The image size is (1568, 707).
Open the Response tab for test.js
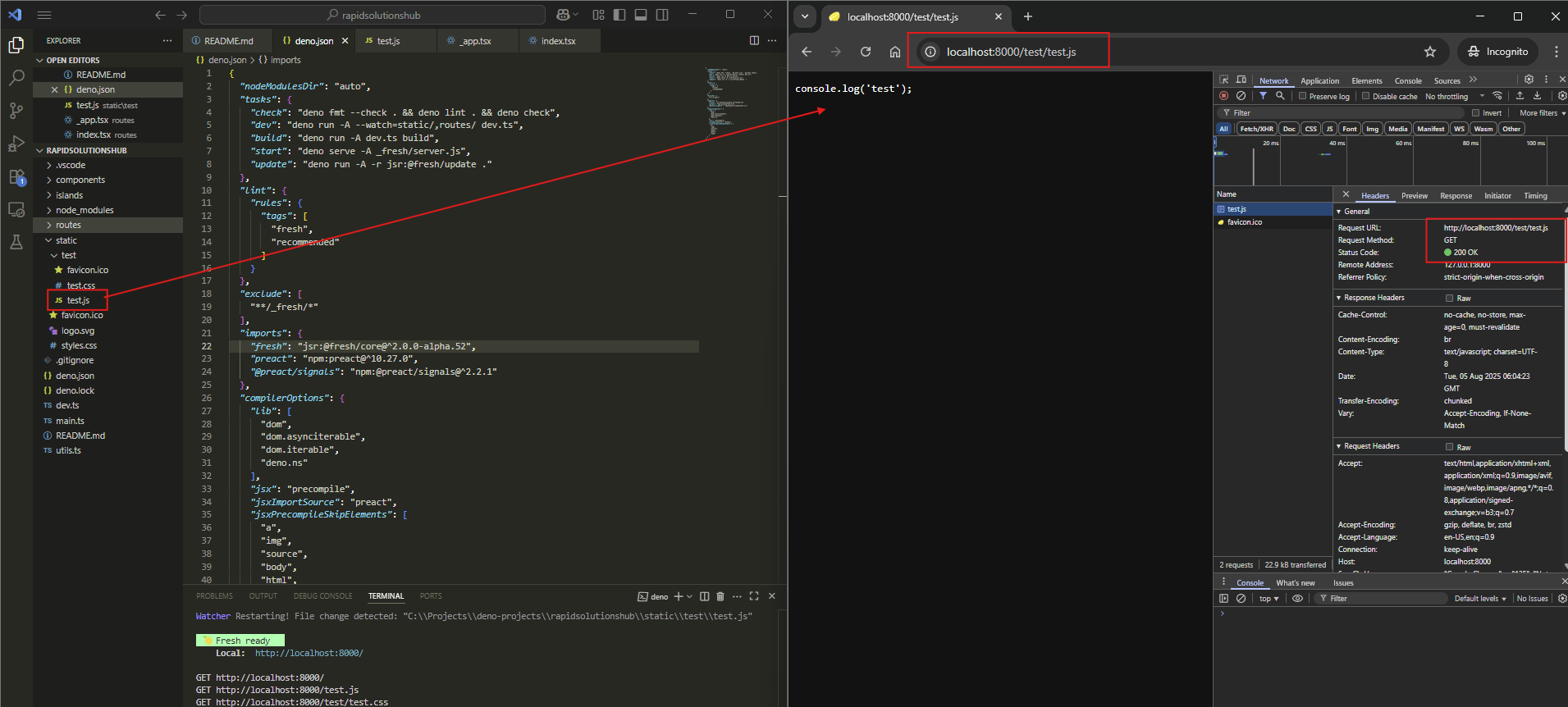point(1456,196)
